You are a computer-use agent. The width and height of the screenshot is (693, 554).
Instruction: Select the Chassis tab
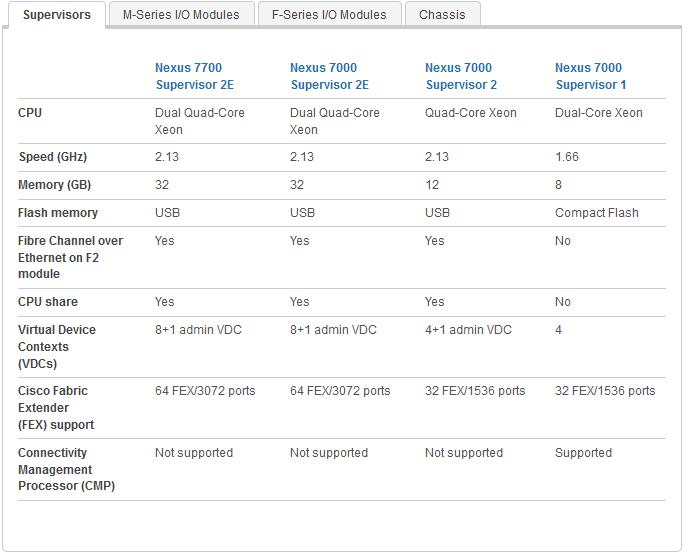click(442, 15)
